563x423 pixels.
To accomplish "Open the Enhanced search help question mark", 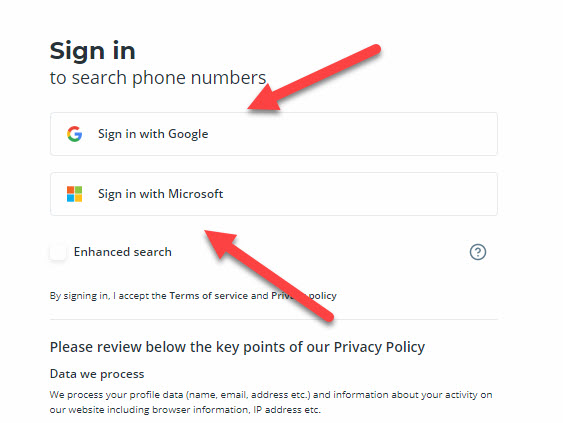I will [x=478, y=252].
